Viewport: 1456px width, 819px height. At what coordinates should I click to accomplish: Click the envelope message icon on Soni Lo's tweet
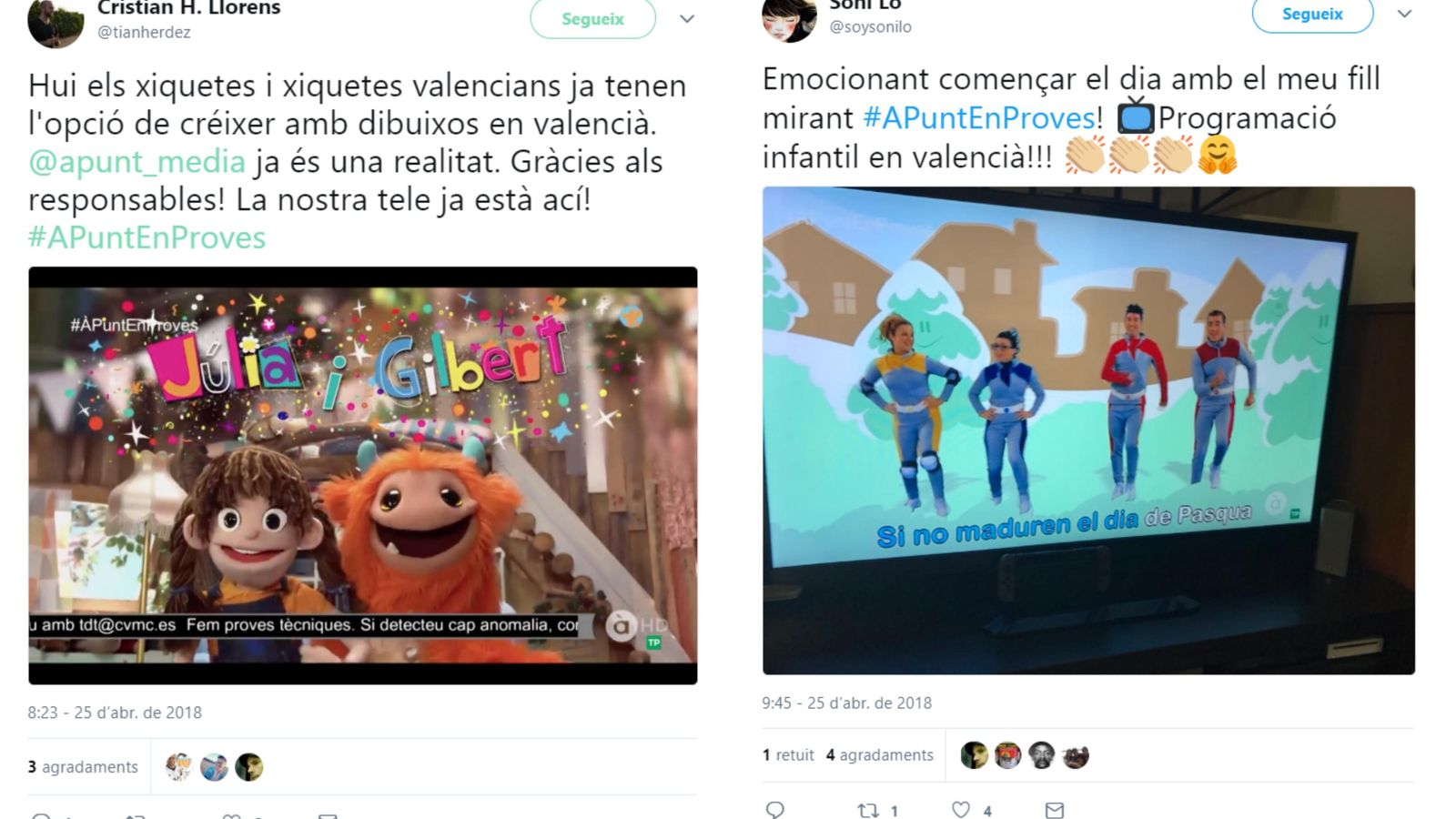(x=1055, y=809)
